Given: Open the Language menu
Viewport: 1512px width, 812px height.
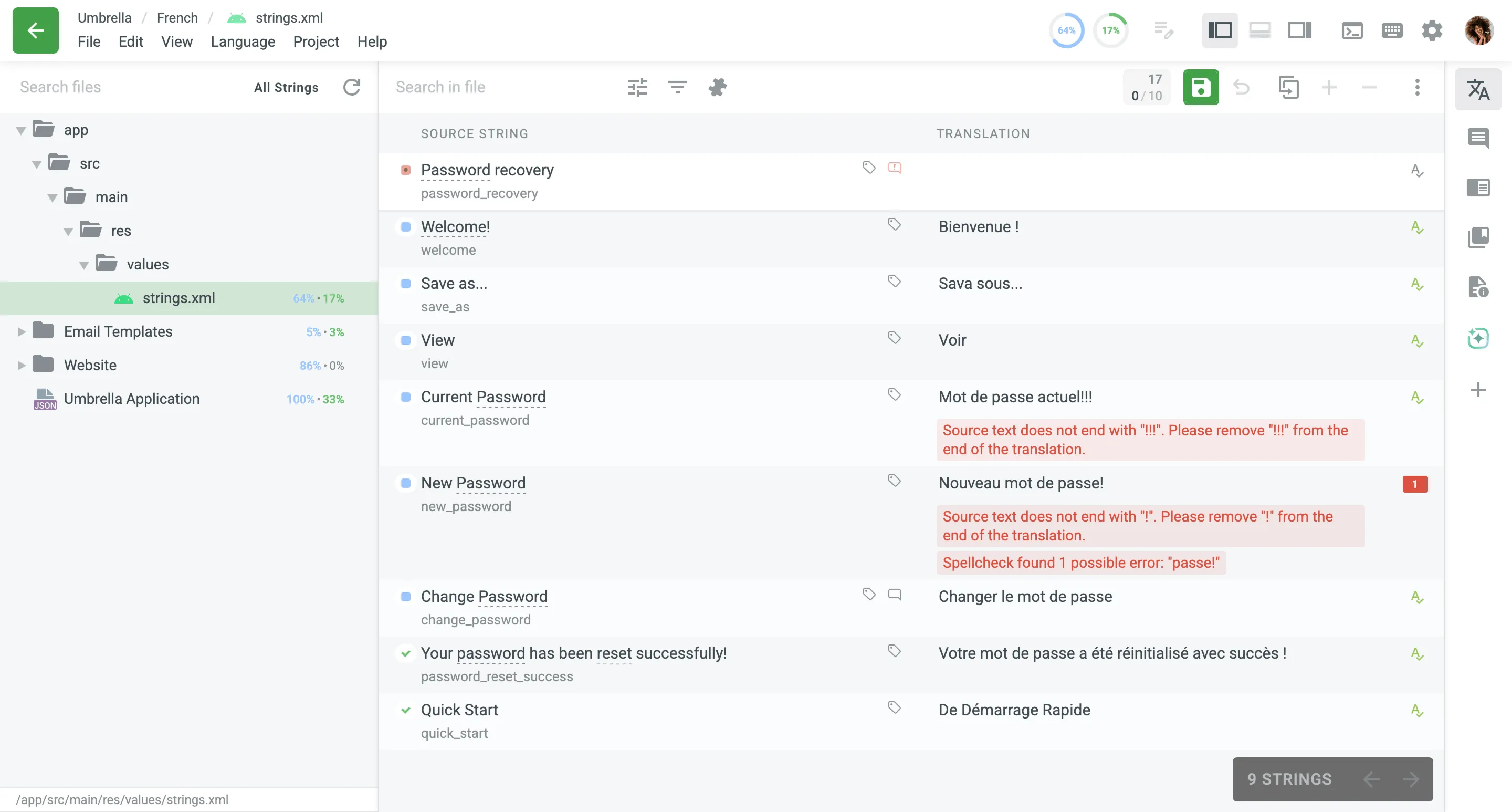Looking at the screenshot, I should click(243, 41).
